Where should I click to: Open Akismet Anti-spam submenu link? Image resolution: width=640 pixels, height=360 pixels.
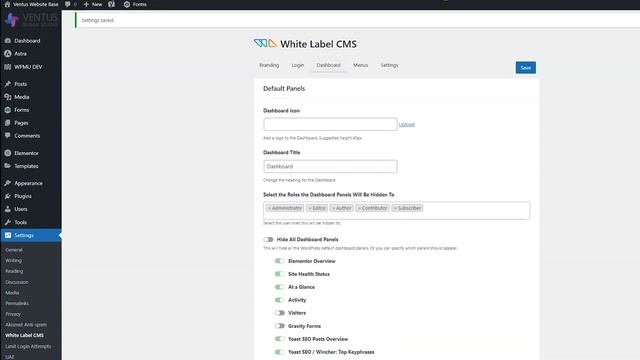(x=26, y=325)
